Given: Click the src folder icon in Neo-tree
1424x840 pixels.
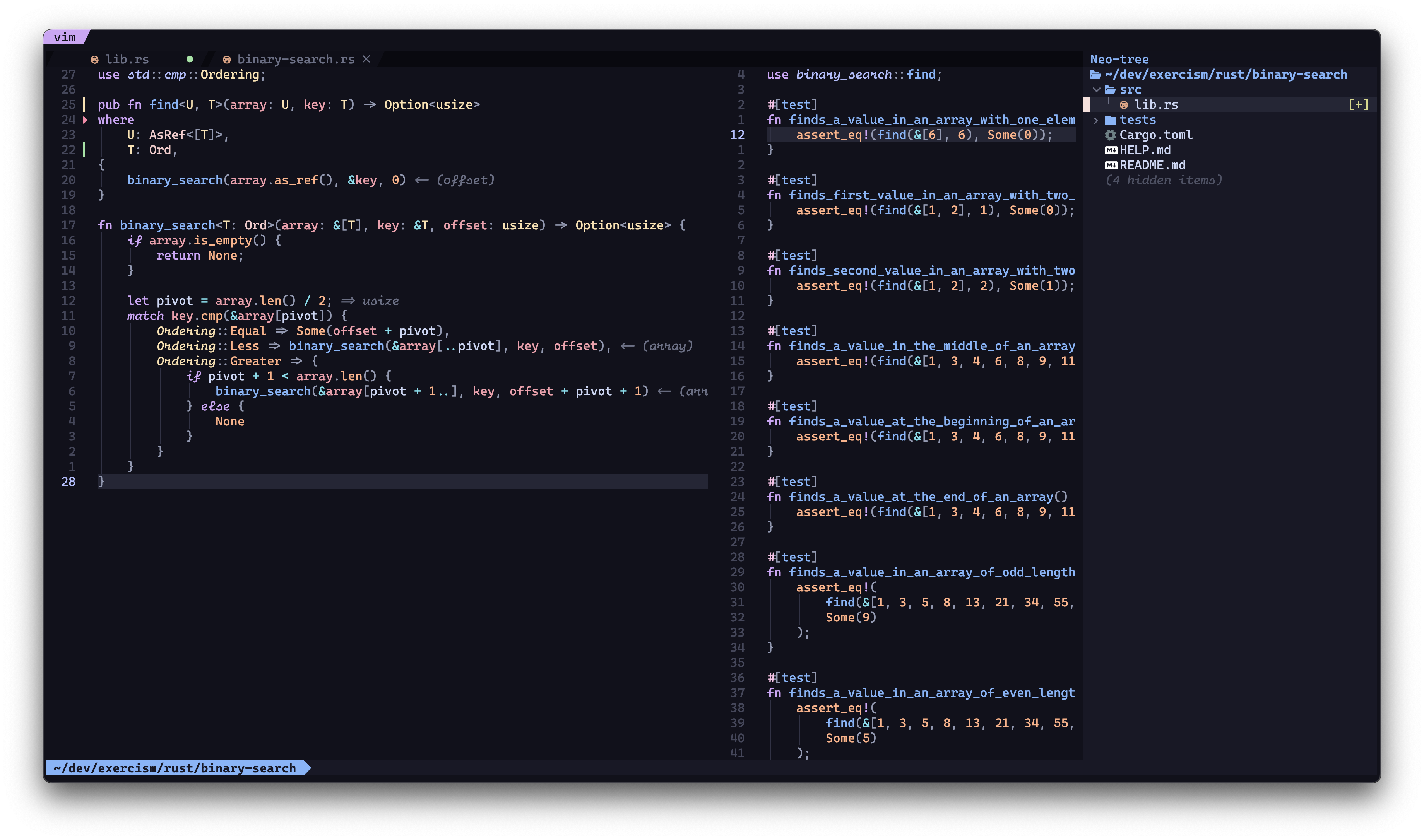Looking at the screenshot, I should pos(1110,89).
